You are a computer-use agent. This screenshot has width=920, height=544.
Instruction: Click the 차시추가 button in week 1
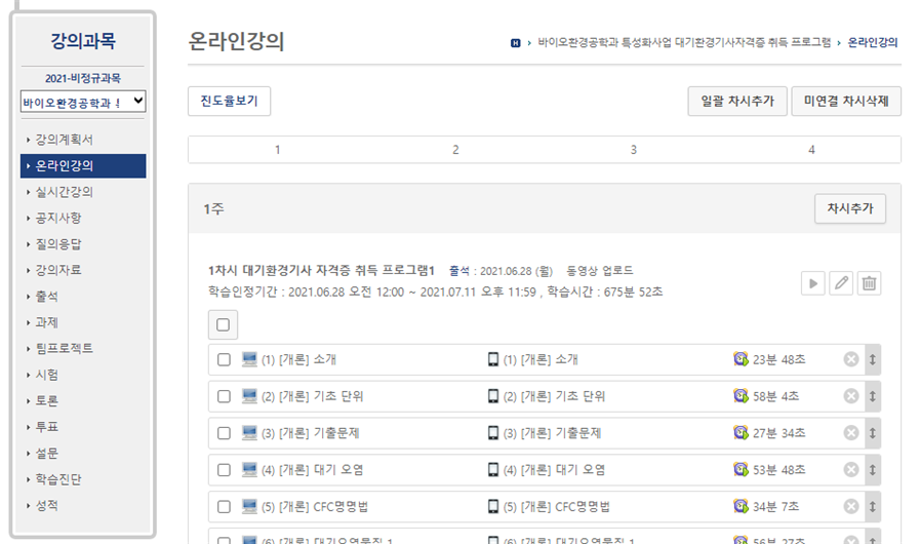(x=849, y=208)
